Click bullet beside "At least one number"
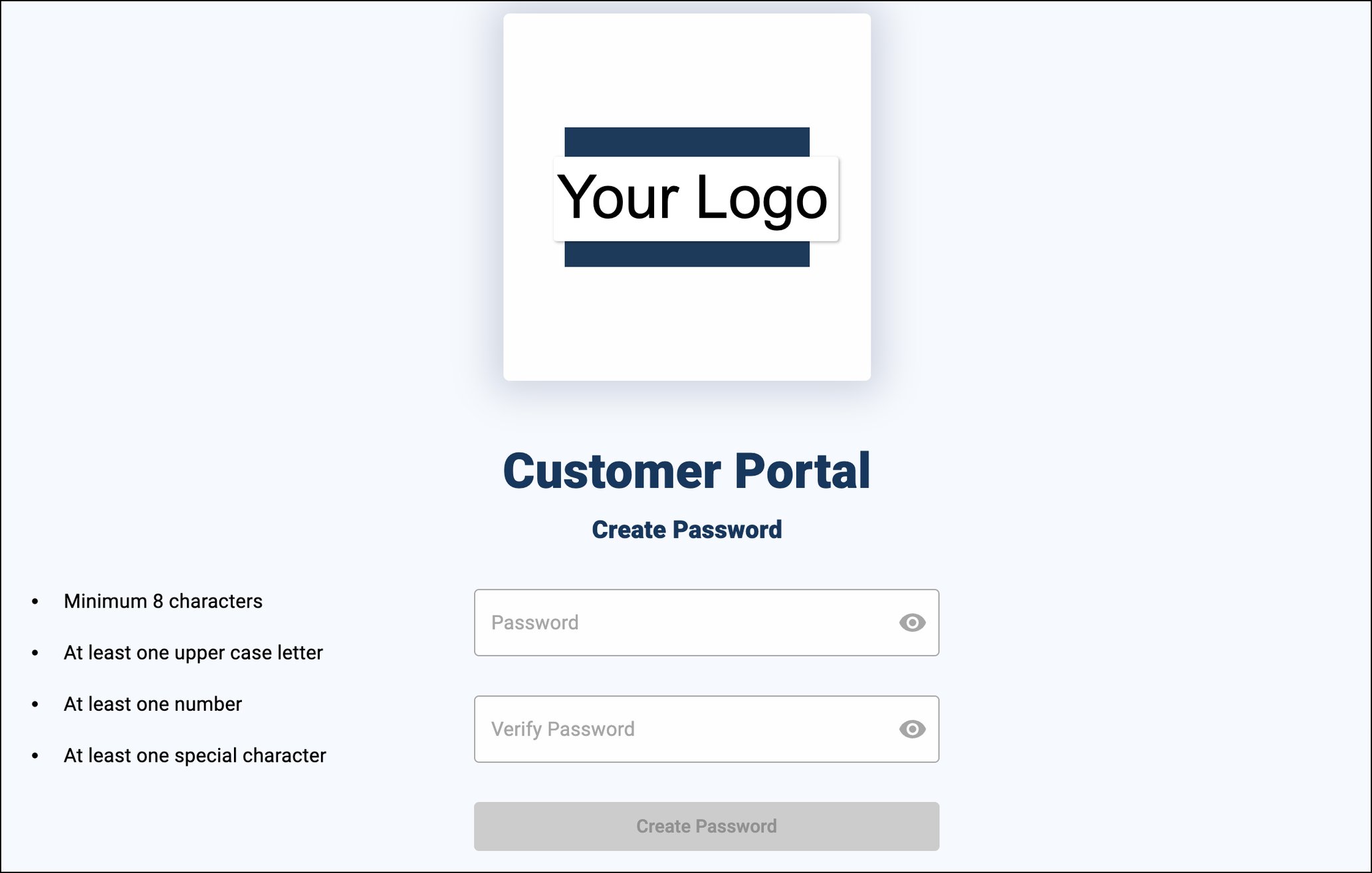1372x873 pixels. (x=35, y=705)
